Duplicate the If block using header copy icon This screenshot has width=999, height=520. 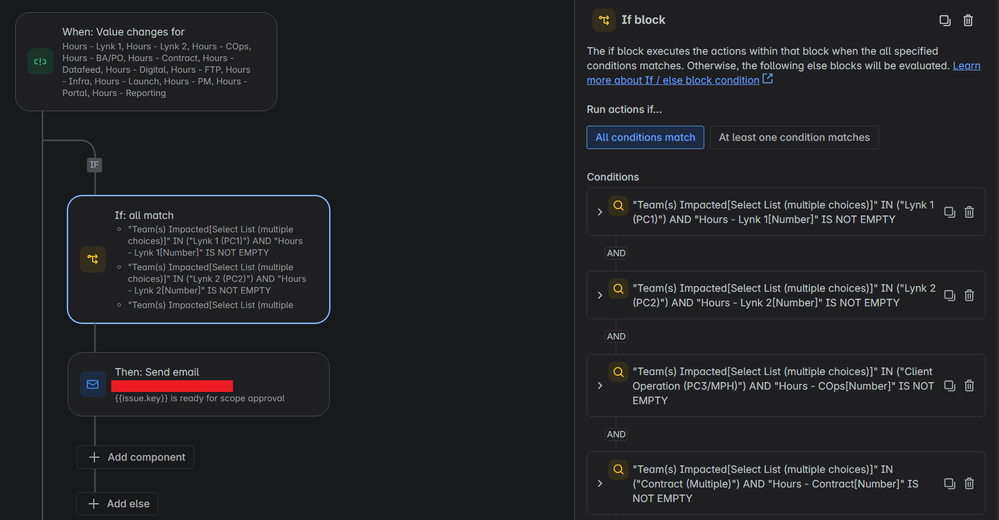click(x=945, y=20)
